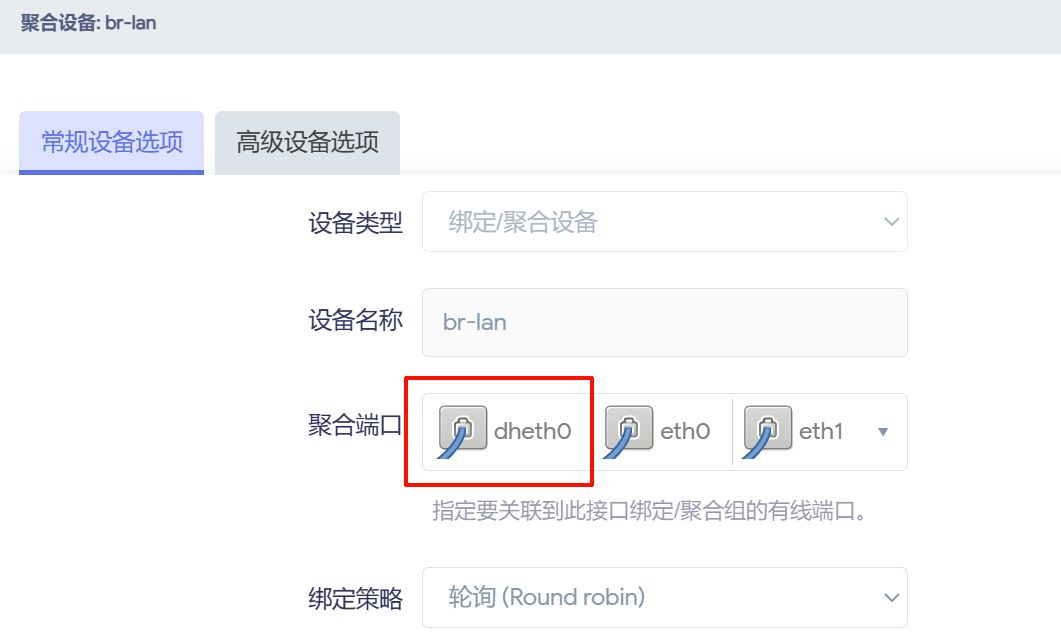Switch to the 高级设备选项 tab
1061x638 pixels.
click(x=307, y=142)
